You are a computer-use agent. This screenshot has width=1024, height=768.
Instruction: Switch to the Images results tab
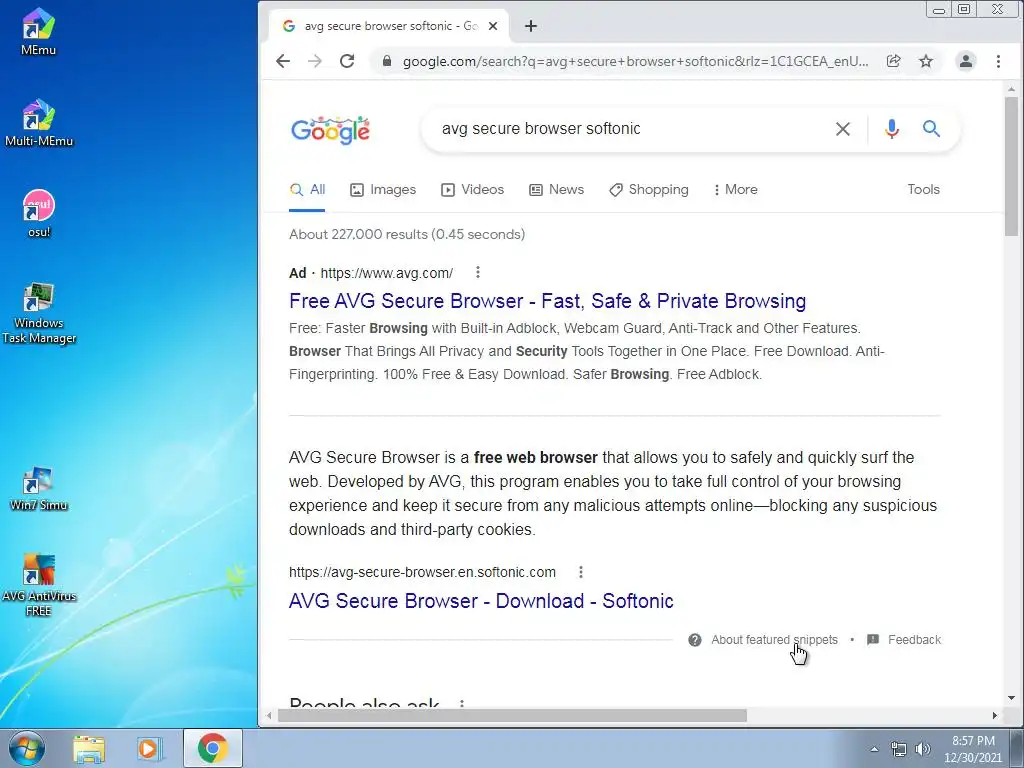tap(383, 189)
